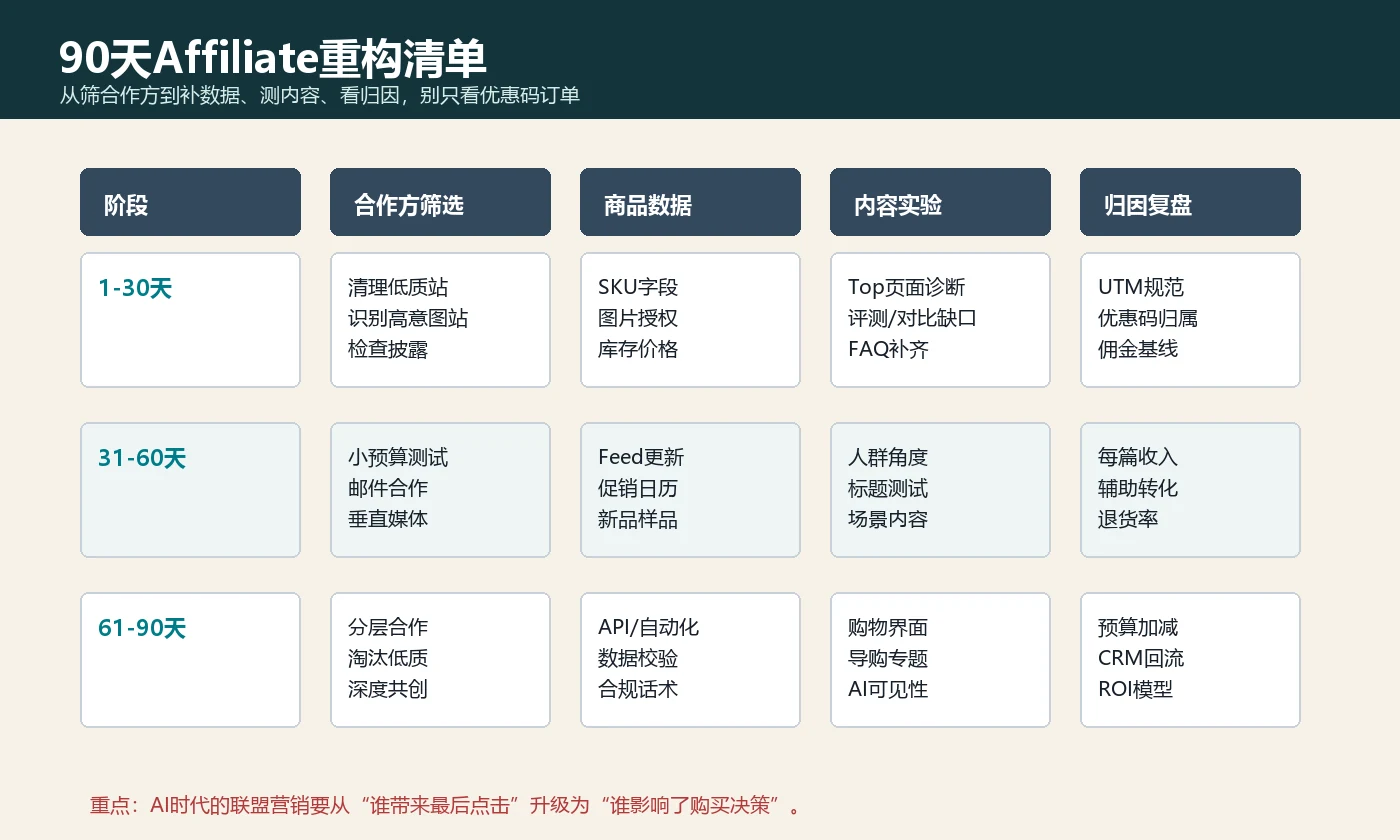
Task: Click the text 场景内容
Action: pos(888,519)
